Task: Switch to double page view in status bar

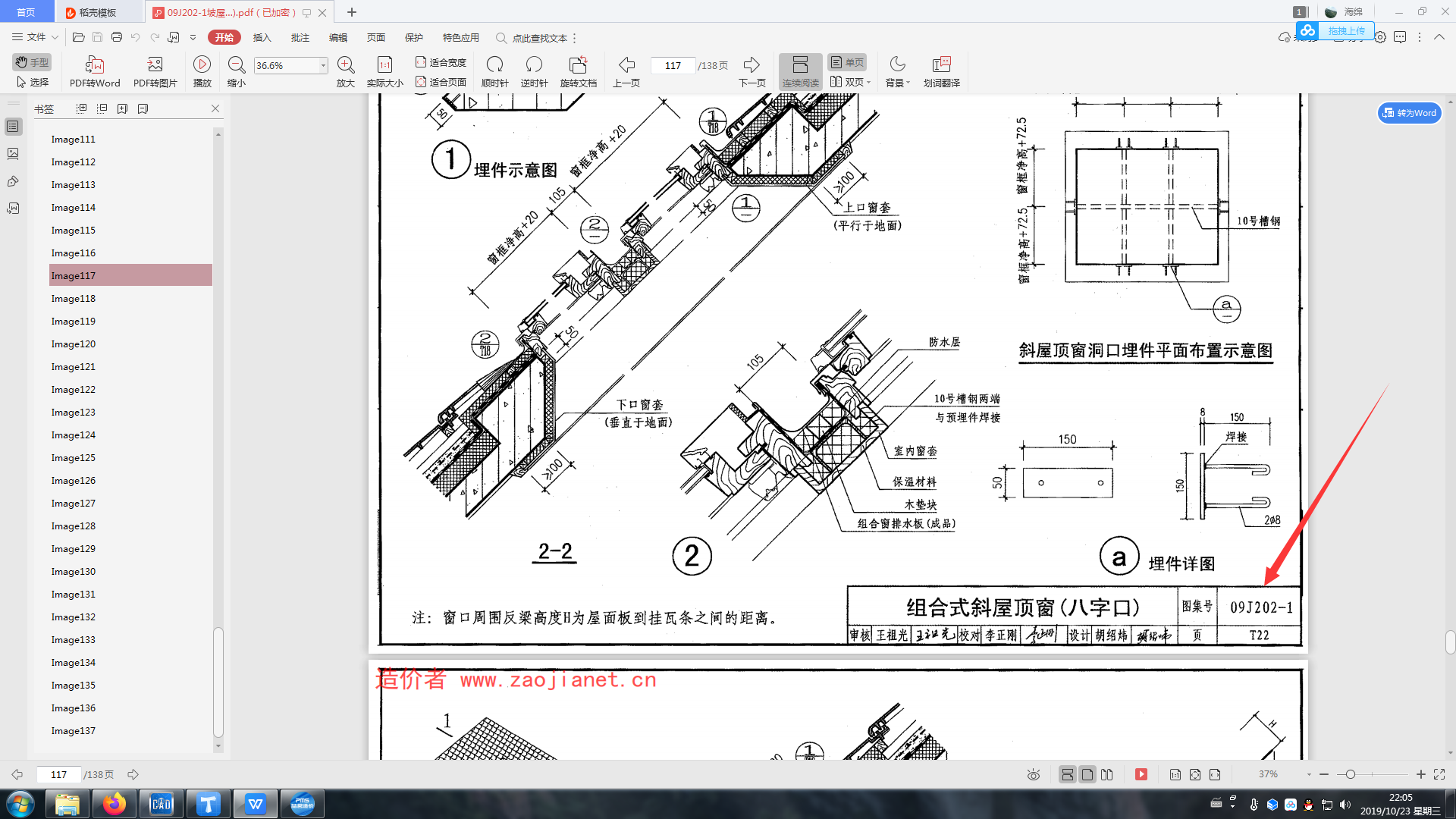Action: click(x=1107, y=774)
